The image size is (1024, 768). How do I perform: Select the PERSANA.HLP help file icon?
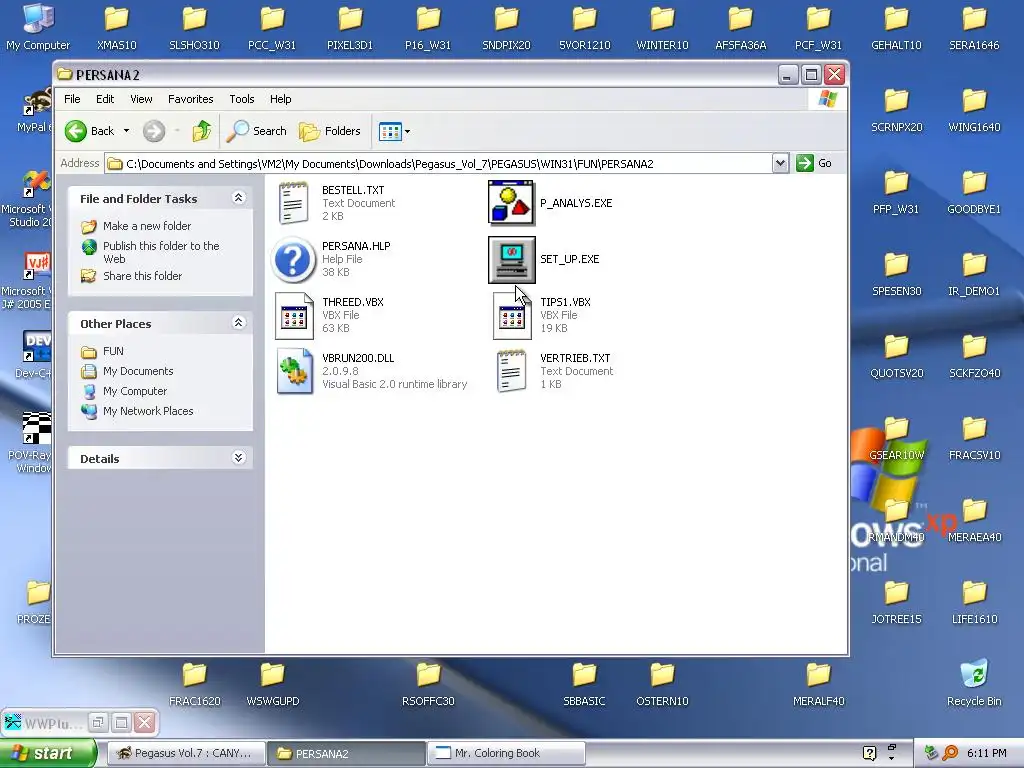[293, 259]
